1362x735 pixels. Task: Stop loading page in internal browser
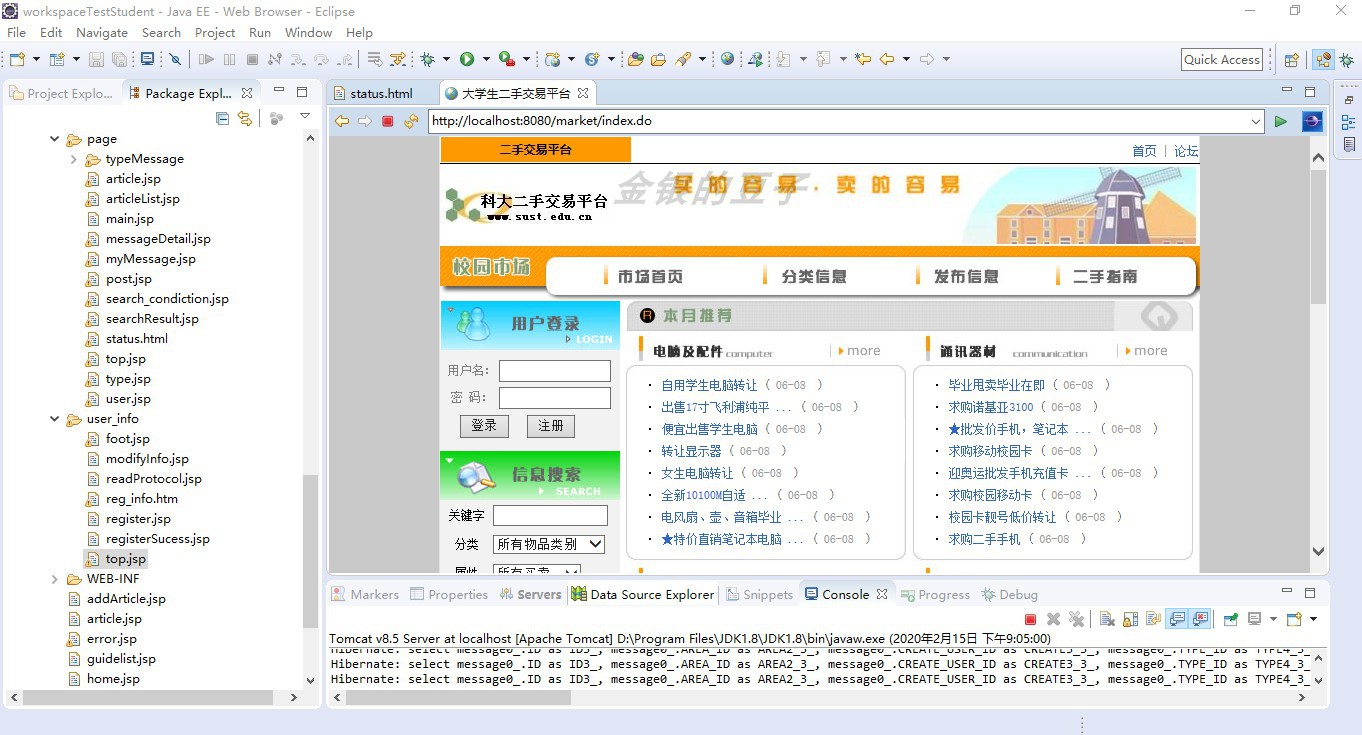tap(388, 122)
